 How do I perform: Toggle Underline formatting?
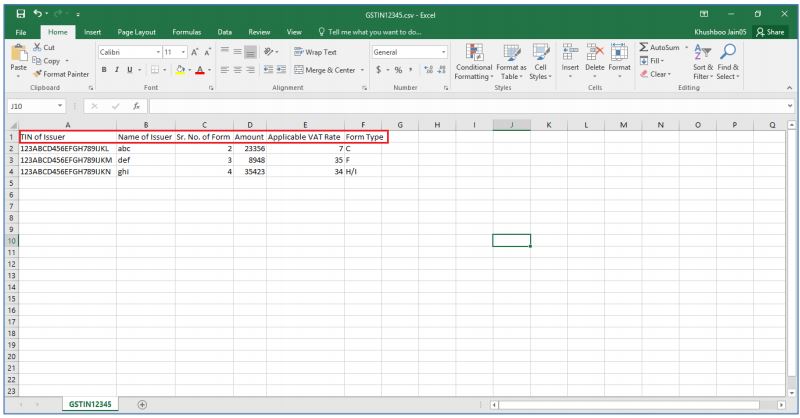click(130, 69)
